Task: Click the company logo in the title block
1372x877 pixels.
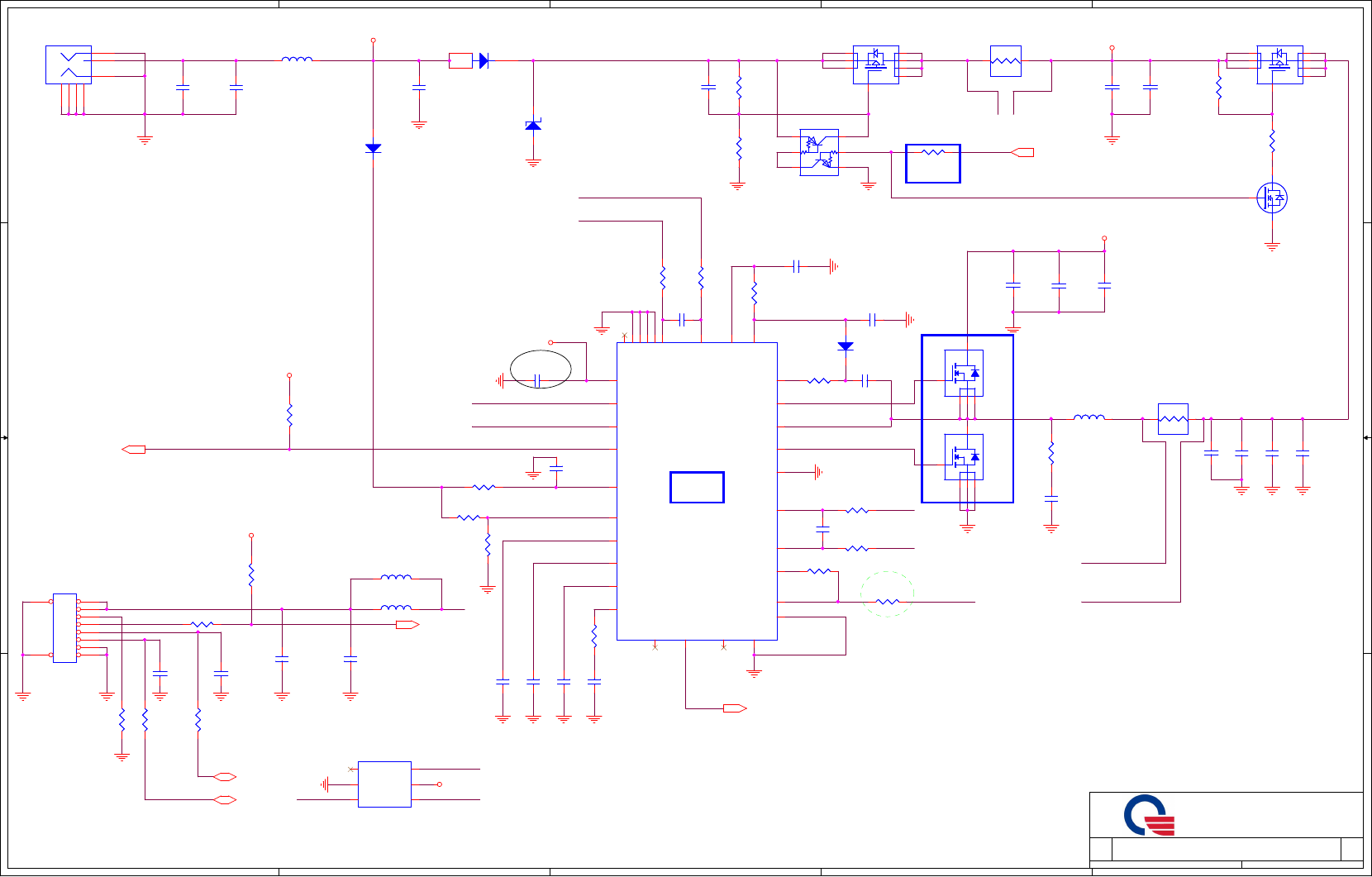Action: point(1150,816)
